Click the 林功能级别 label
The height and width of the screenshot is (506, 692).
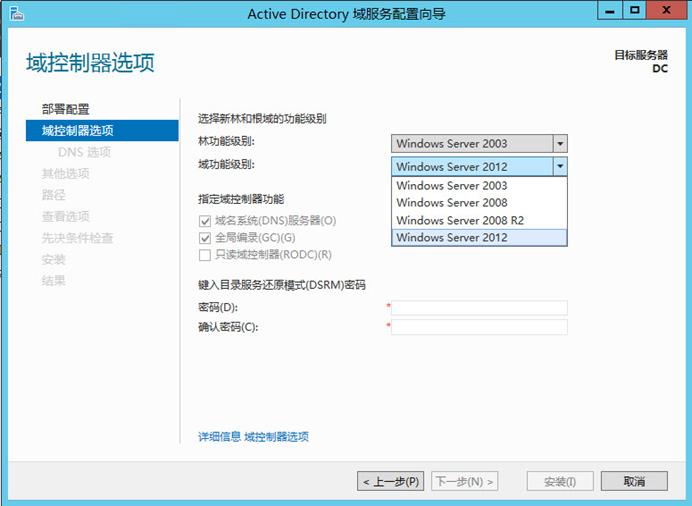point(226,142)
